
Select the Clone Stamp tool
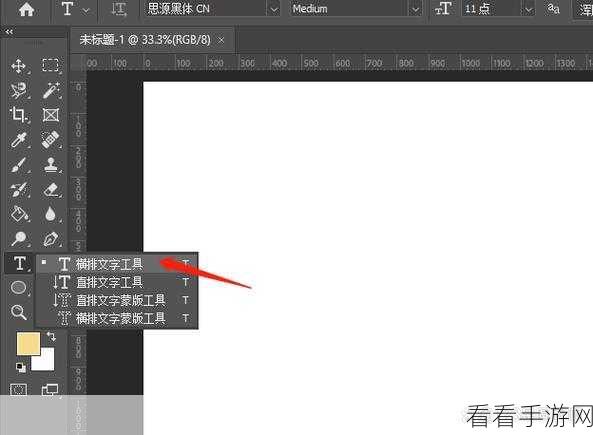coord(51,165)
